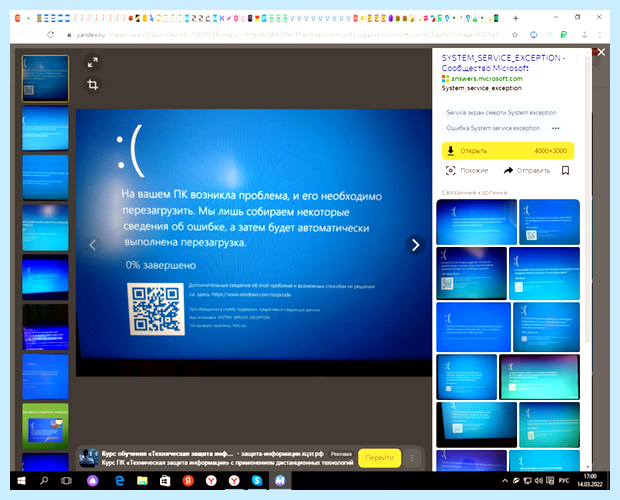Viewport: 620px width, 500px height.
Task: Click the yellow Перейти ad button
Action: 379,458
